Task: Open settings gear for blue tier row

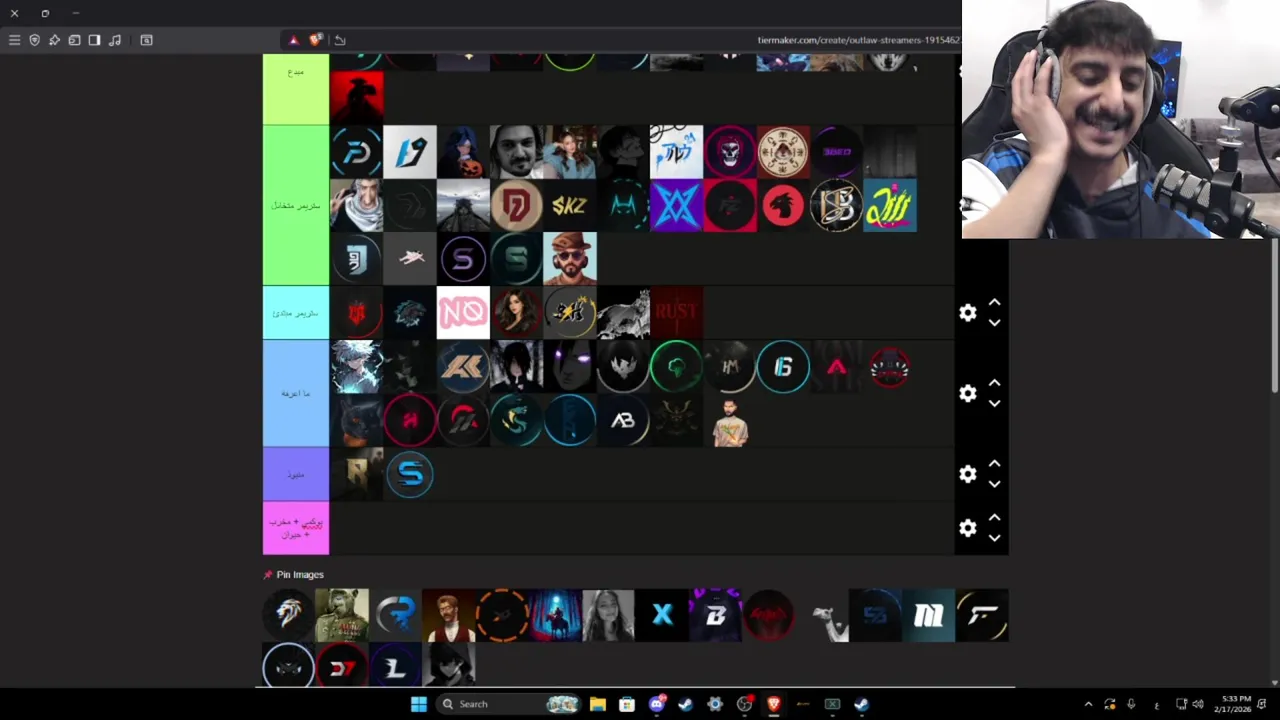Action: [x=967, y=394]
